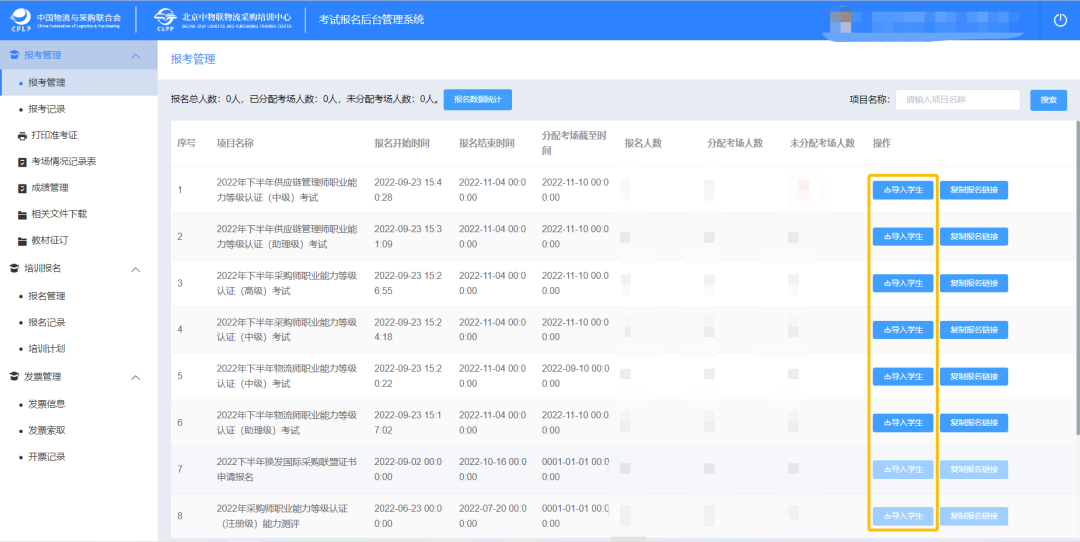Click the folder icon beside 教材征订
This screenshot has height=542, width=1080.
pyautogui.click(x=21, y=241)
